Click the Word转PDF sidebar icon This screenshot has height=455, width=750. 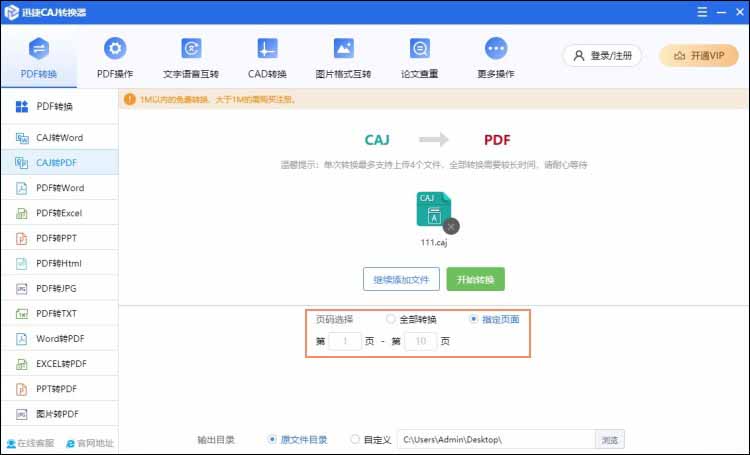(22, 339)
